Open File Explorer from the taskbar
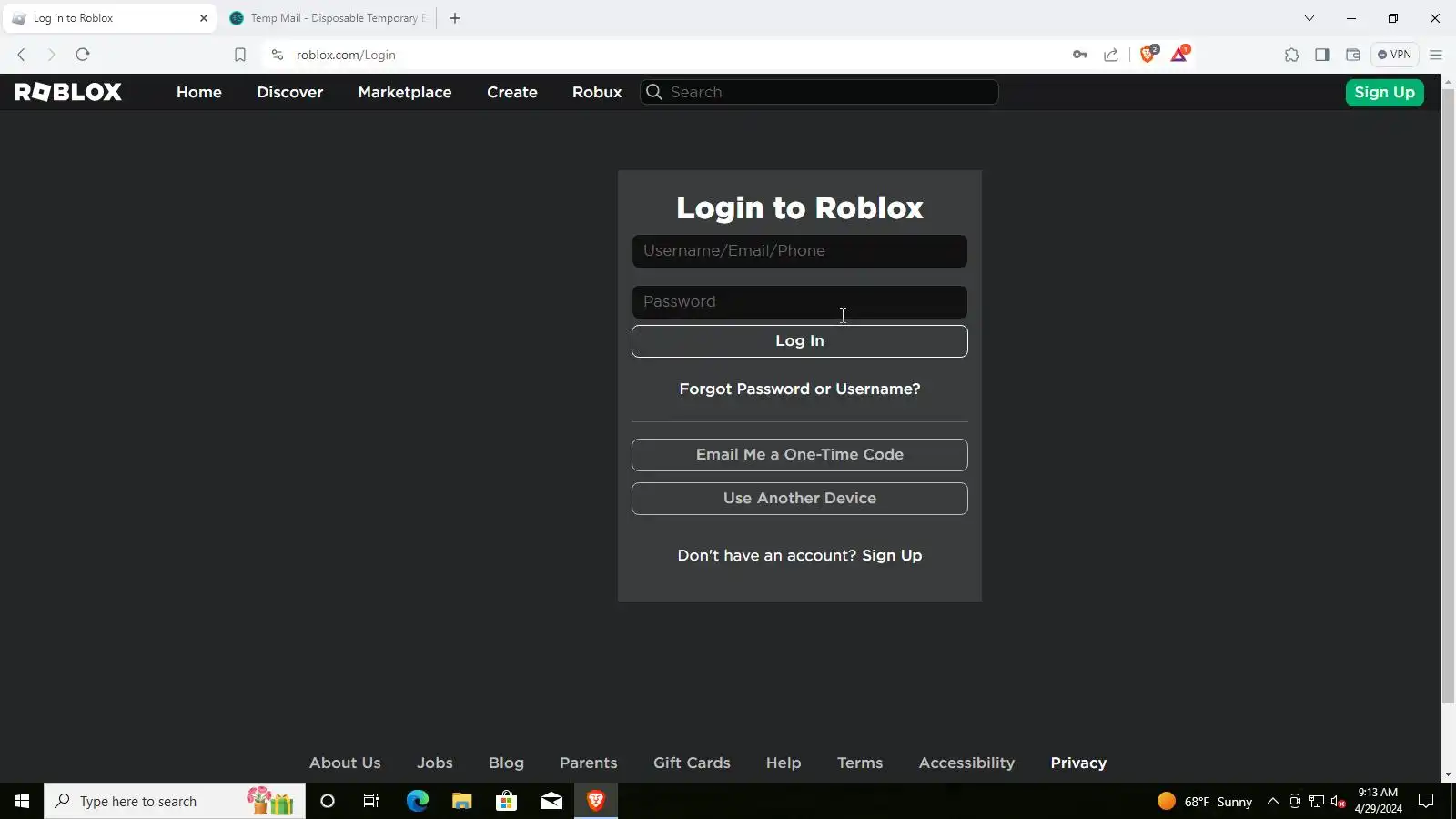This screenshot has height=819, width=1456. click(461, 801)
